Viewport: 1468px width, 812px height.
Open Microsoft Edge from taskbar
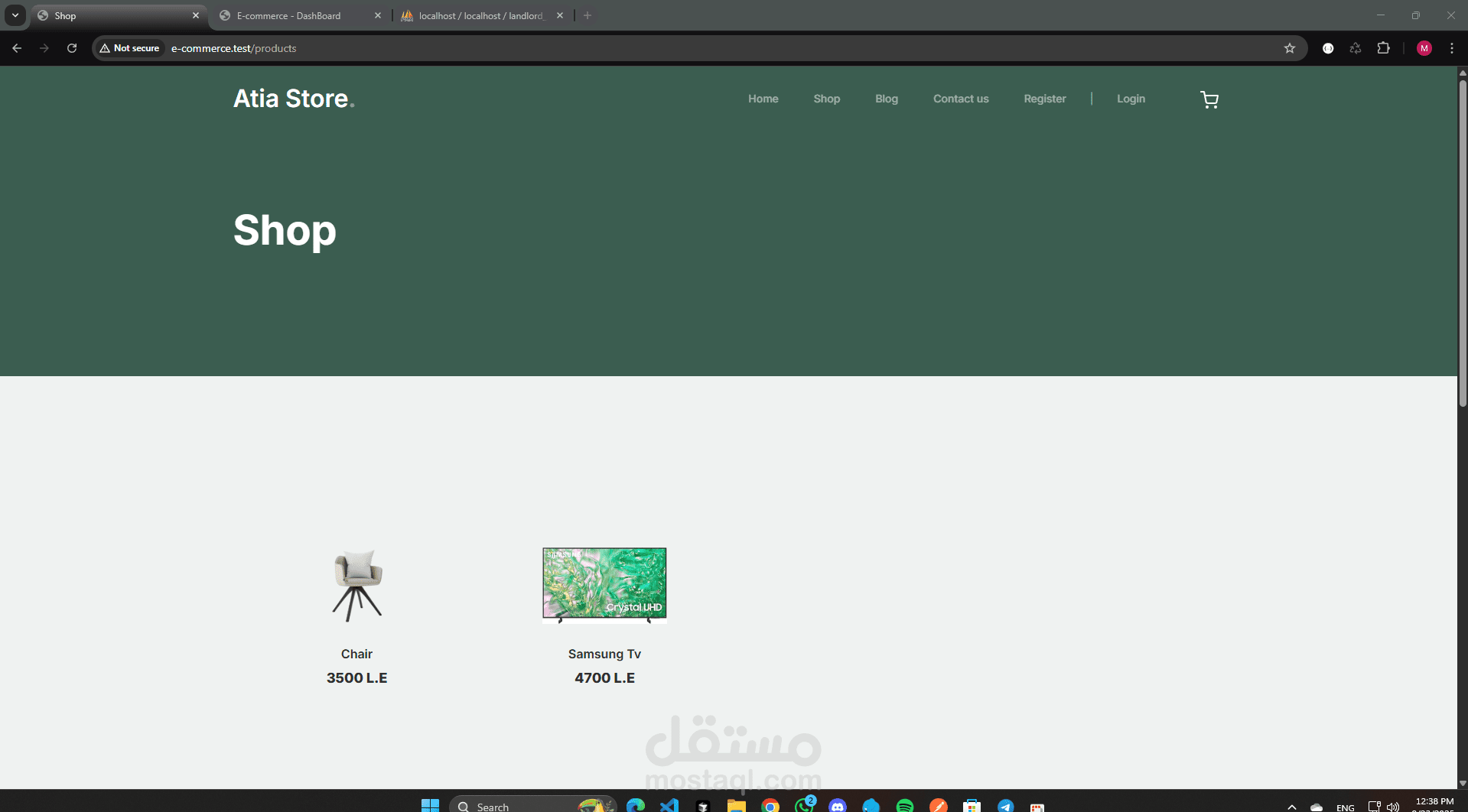636,806
